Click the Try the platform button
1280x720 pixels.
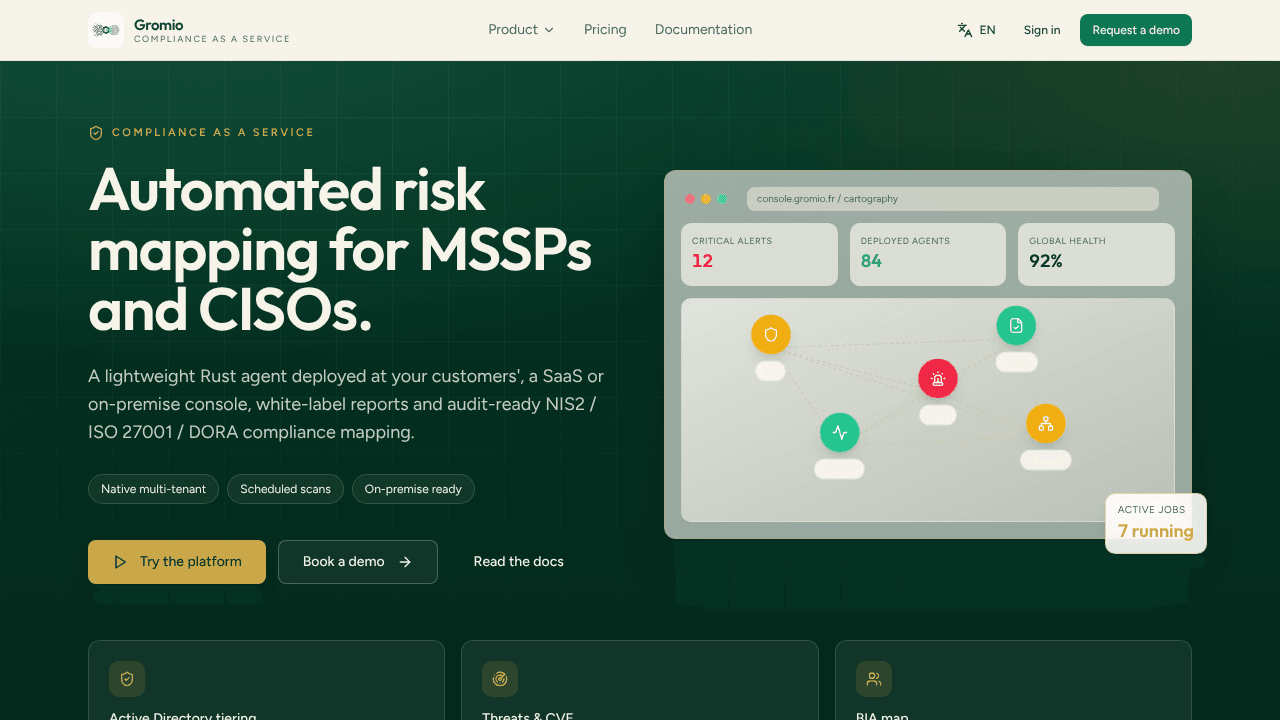click(177, 562)
